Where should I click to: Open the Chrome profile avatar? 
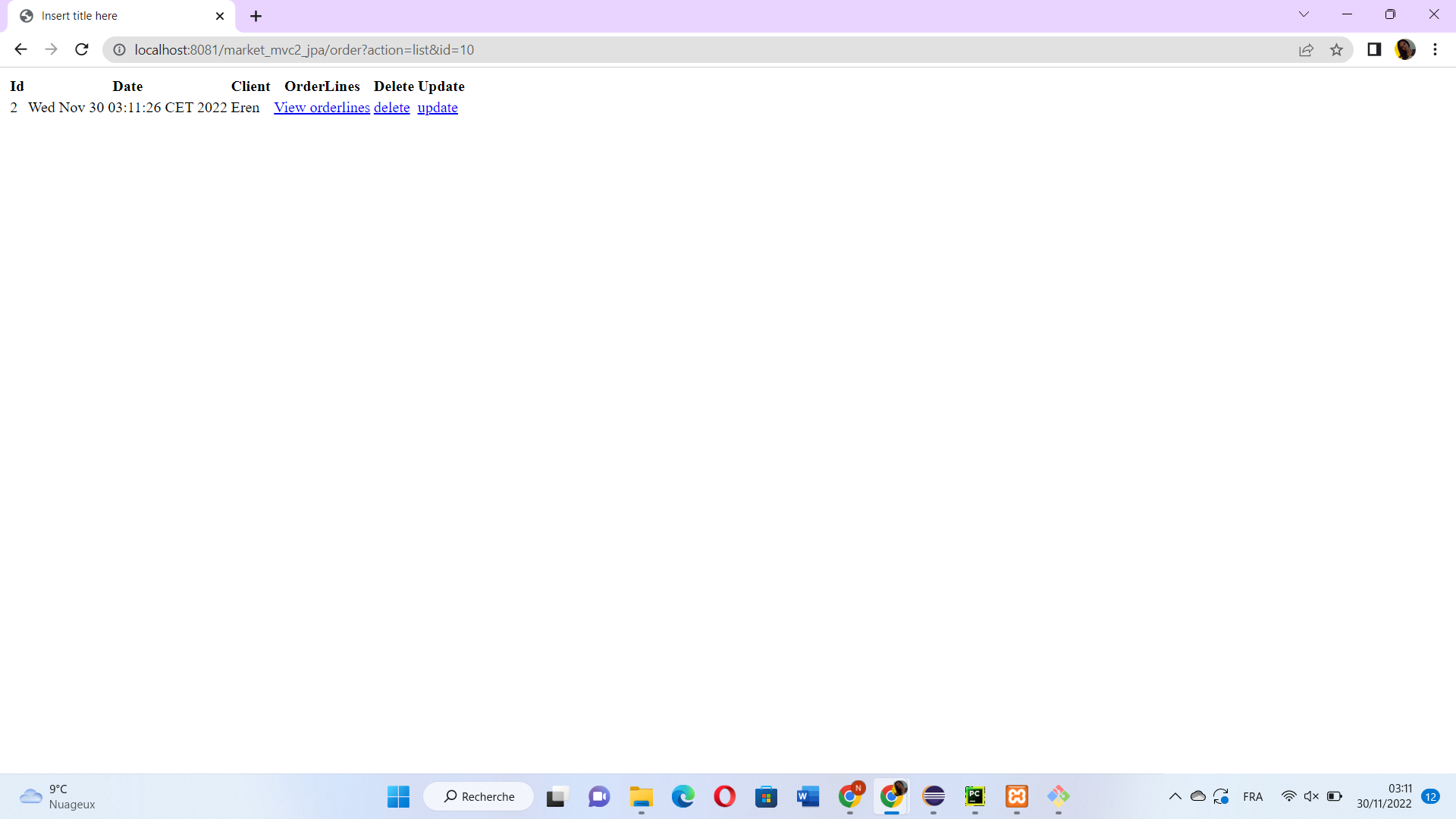tap(1405, 50)
